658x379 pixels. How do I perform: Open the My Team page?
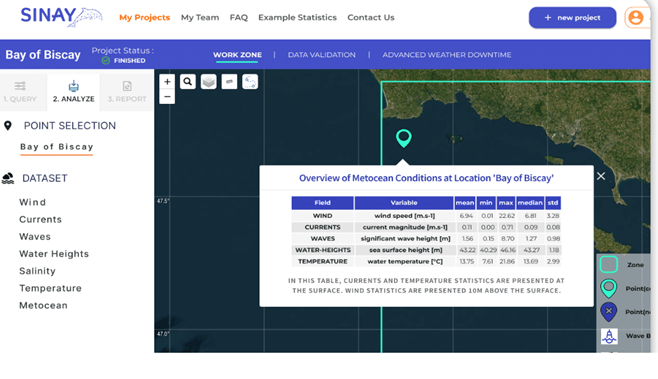(200, 18)
